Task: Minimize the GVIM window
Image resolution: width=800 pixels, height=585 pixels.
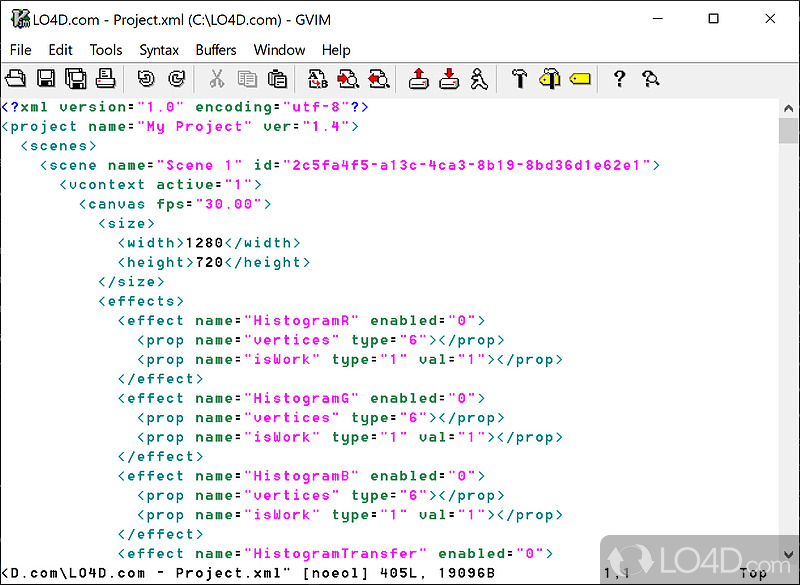Action: click(x=658, y=19)
